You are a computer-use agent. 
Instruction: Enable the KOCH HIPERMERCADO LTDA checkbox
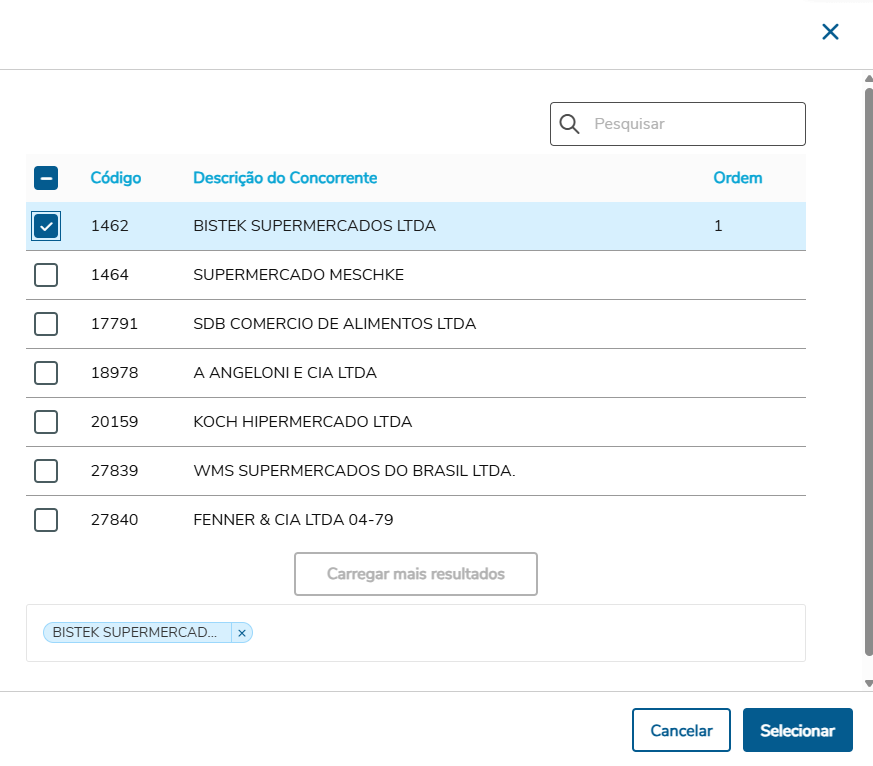[x=46, y=422]
